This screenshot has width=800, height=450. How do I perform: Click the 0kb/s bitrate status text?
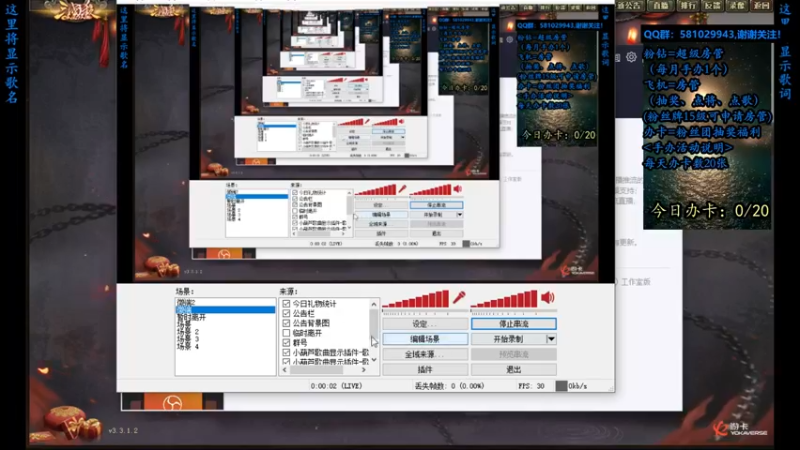(578, 386)
